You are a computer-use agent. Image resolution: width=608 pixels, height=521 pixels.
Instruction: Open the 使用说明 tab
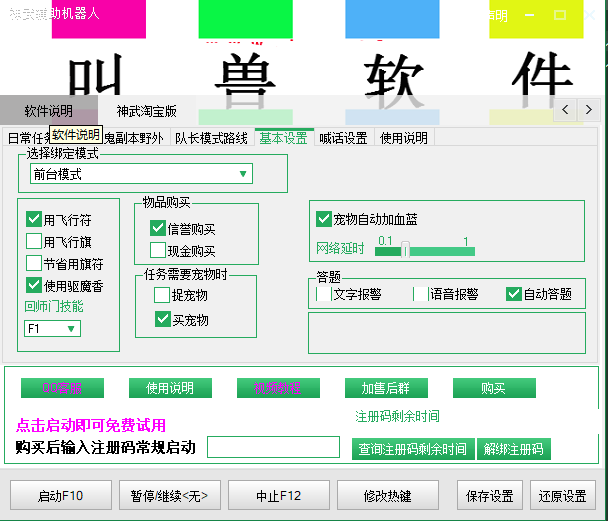pos(404,138)
